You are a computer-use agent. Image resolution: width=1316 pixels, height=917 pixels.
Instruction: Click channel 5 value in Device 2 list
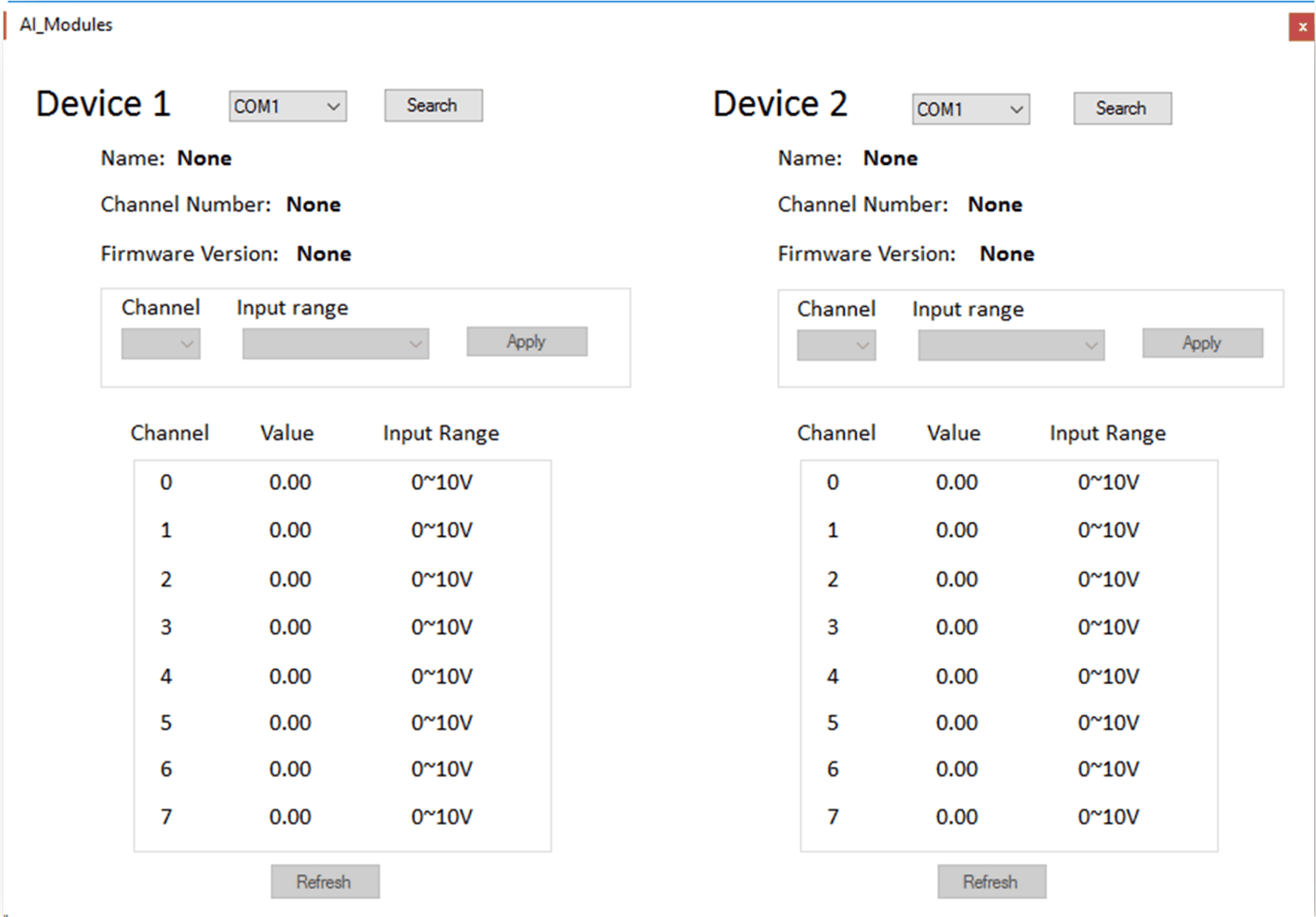click(x=956, y=723)
